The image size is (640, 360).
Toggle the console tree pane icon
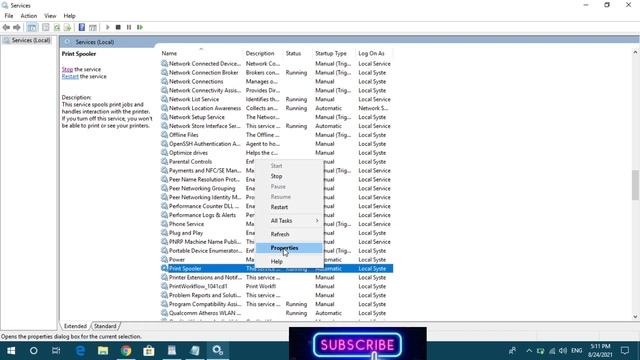pyautogui.click(x=32, y=27)
